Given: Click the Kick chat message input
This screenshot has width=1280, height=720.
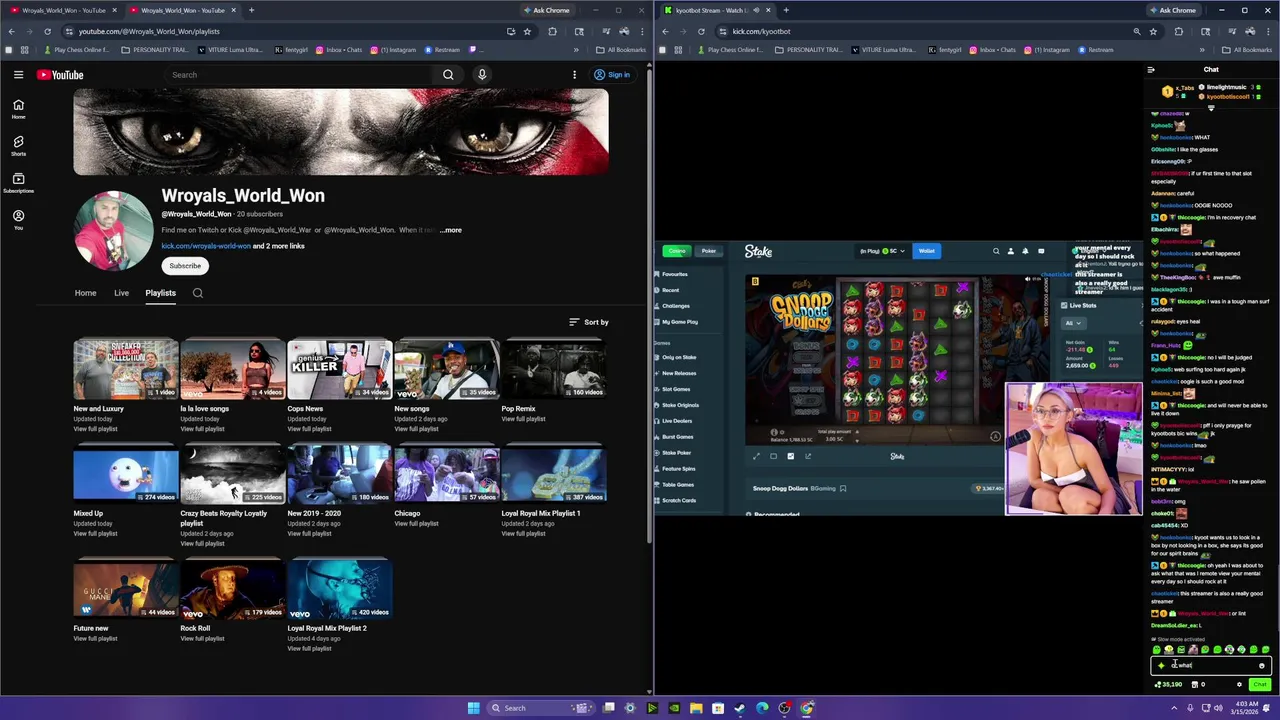Looking at the screenshot, I should point(1210,665).
